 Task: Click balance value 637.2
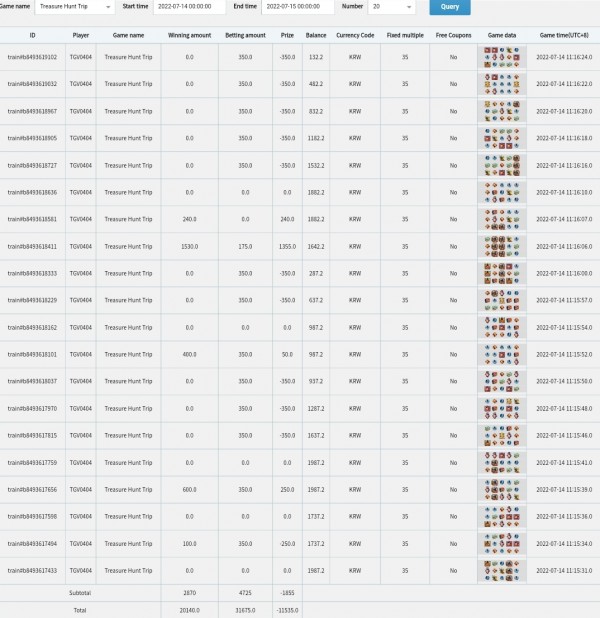coord(316,300)
